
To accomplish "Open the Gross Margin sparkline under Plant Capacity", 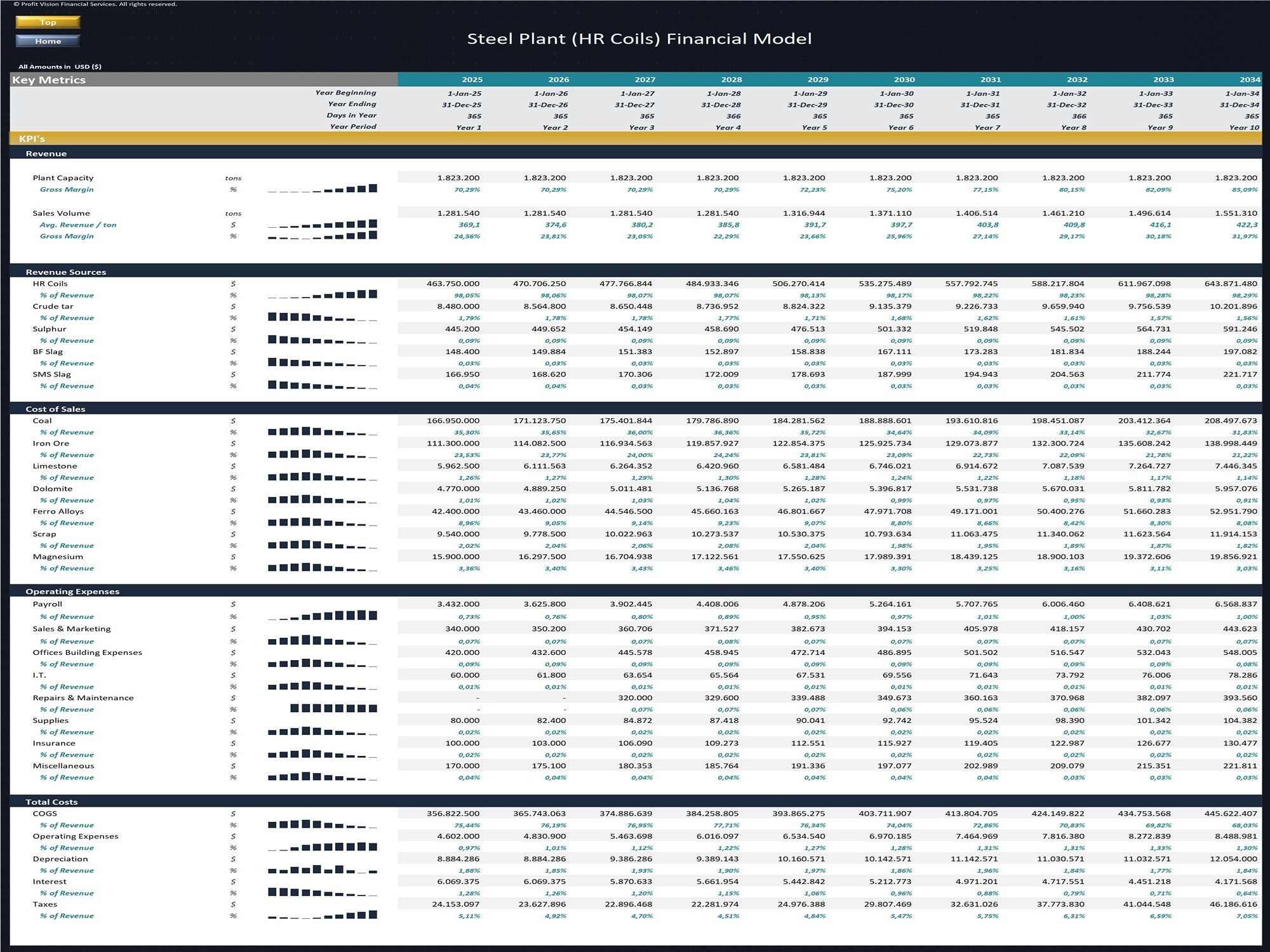I will click(x=323, y=189).
